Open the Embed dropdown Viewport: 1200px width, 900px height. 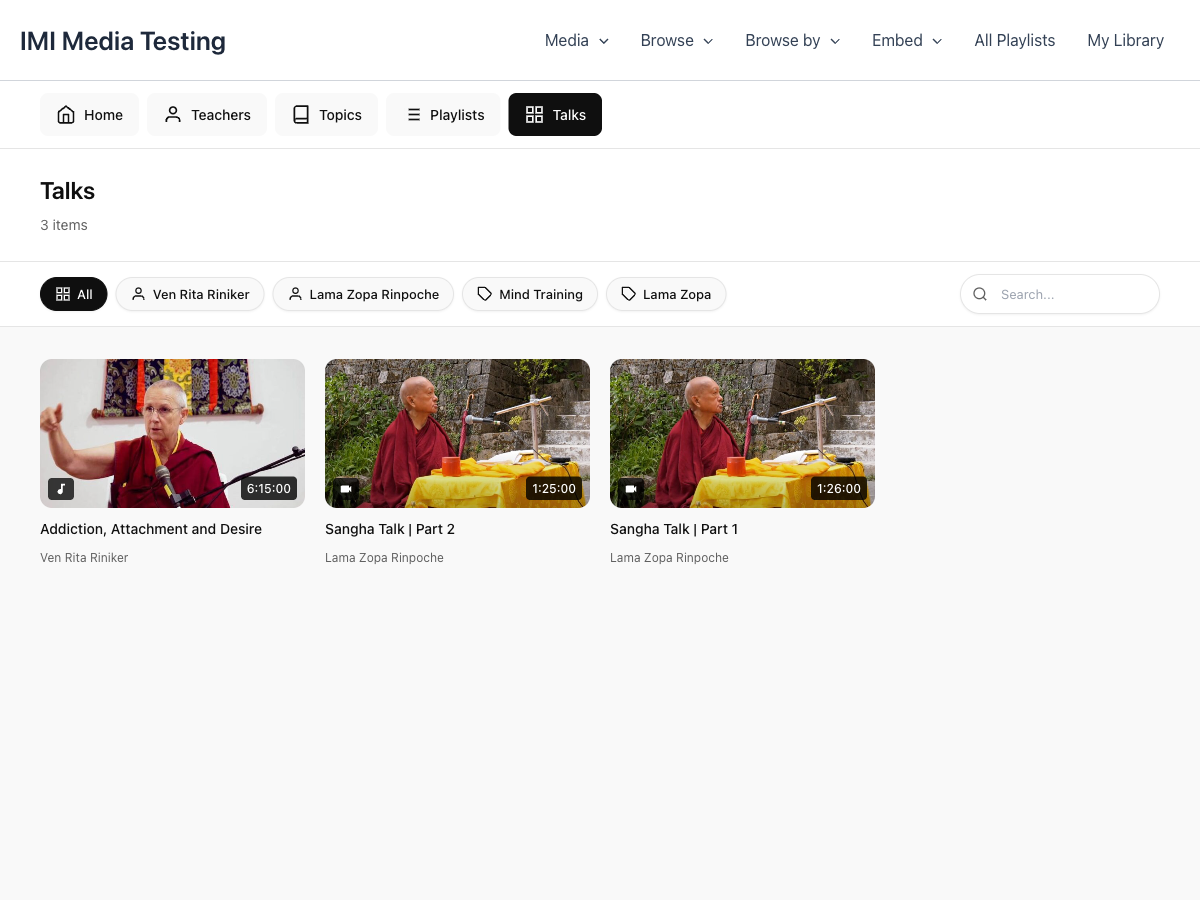click(x=906, y=40)
